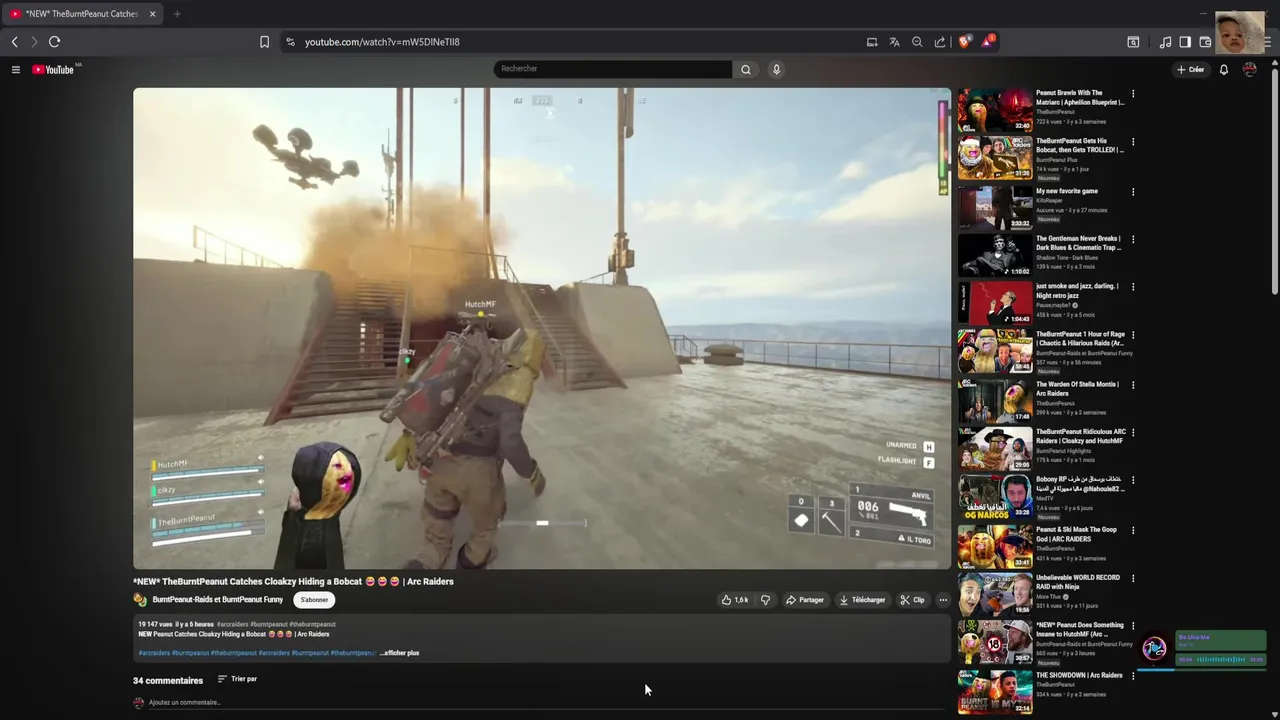Click the share page icon in address bar
The height and width of the screenshot is (720, 1280).
(x=940, y=42)
